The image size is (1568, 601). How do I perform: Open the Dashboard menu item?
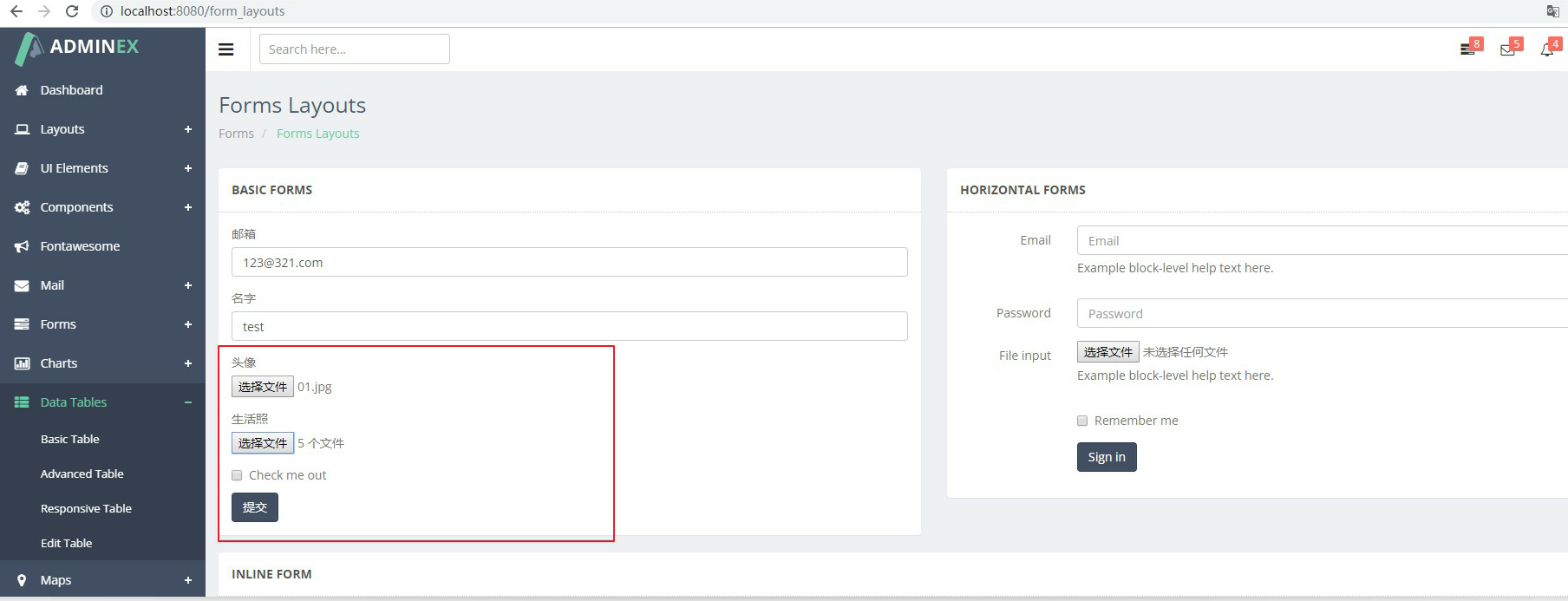[x=102, y=90]
